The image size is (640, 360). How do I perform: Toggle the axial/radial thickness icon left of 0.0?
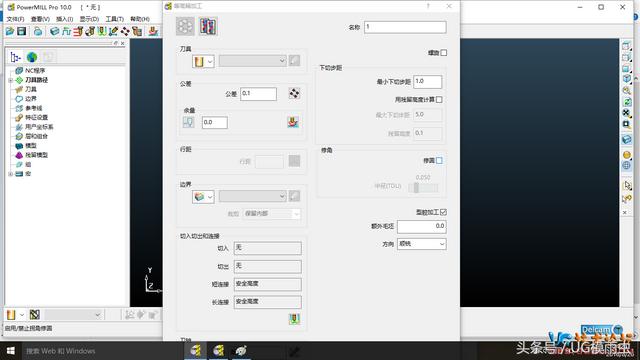click(x=188, y=122)
